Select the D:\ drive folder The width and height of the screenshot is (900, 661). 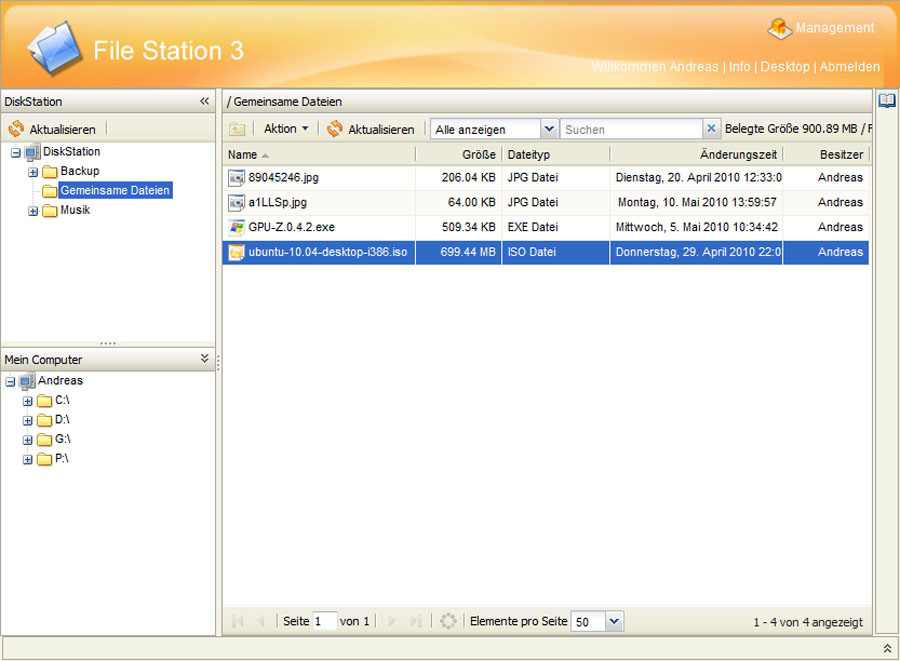pos(62,419)
